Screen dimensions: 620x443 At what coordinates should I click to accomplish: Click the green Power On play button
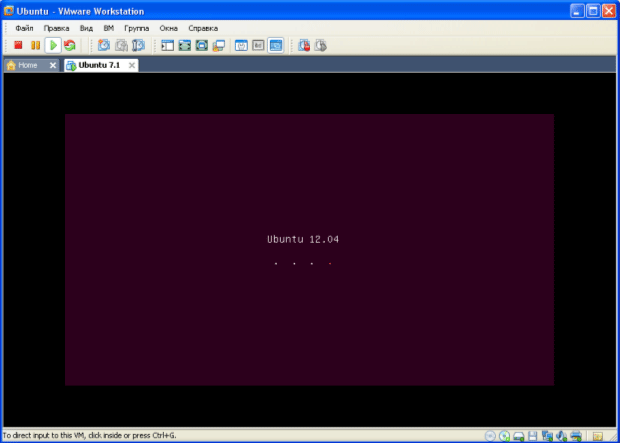pyautogui.click(x=53, y=45)
